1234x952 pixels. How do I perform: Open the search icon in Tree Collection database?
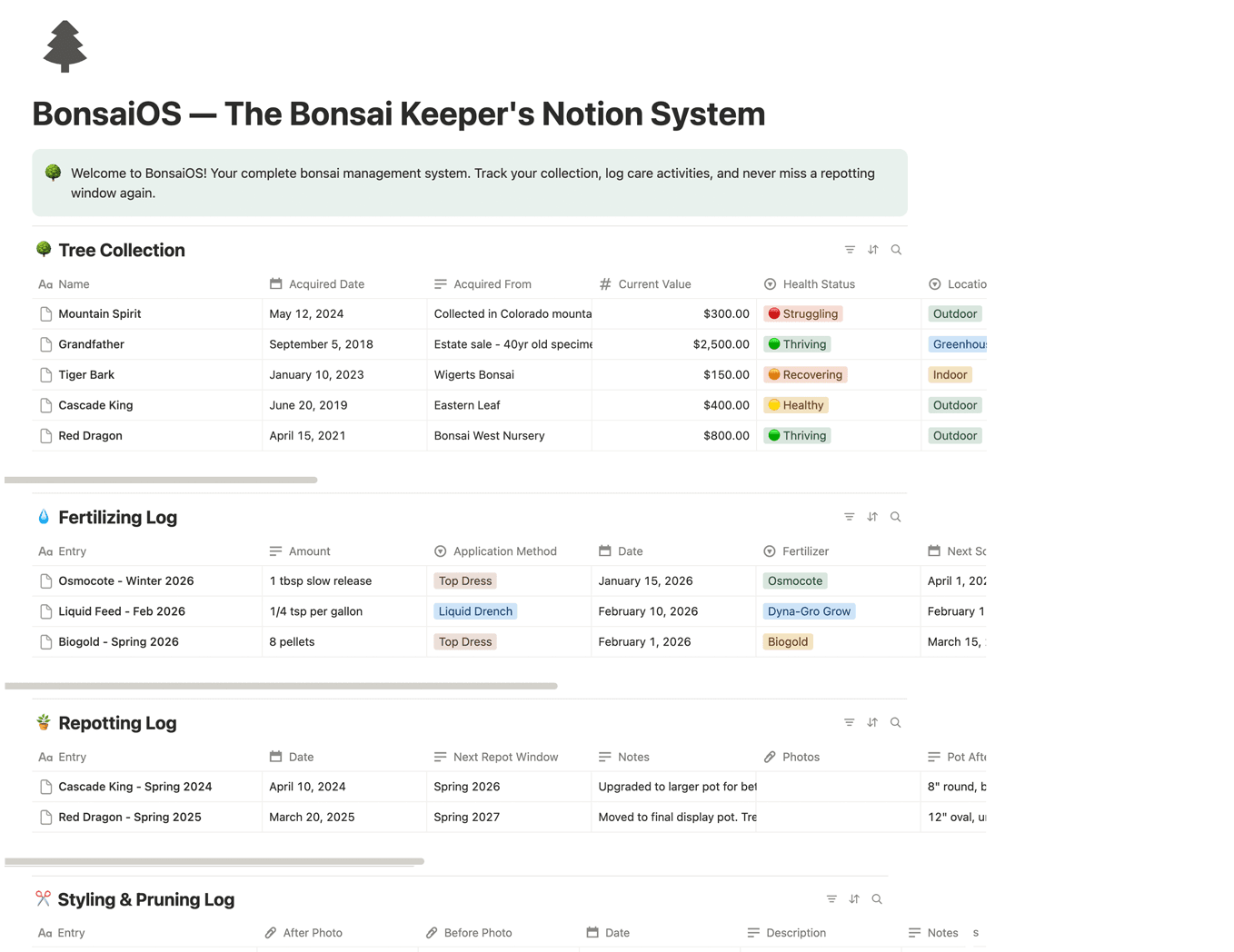(x=896, y=249)
